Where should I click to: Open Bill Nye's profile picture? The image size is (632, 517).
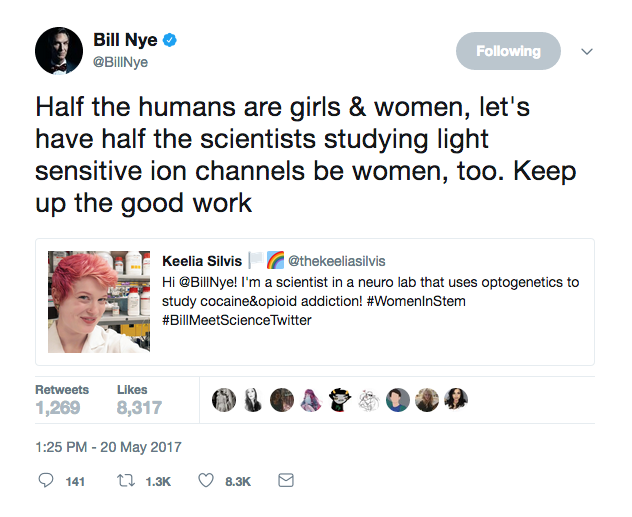pyautogui.click(x=59, y=50)
